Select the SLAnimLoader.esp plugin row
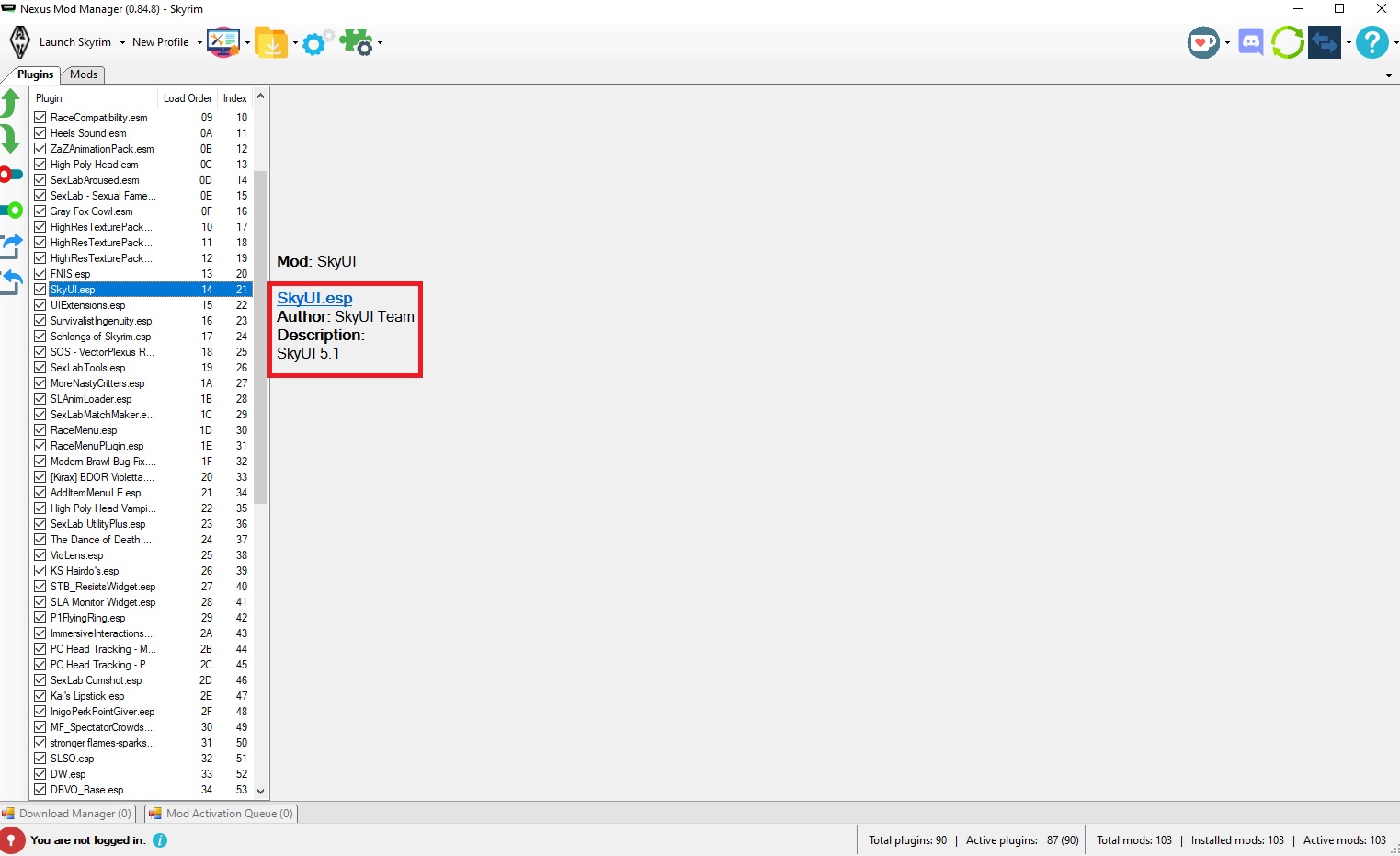The image size is (1400, 856). point(142,399)
